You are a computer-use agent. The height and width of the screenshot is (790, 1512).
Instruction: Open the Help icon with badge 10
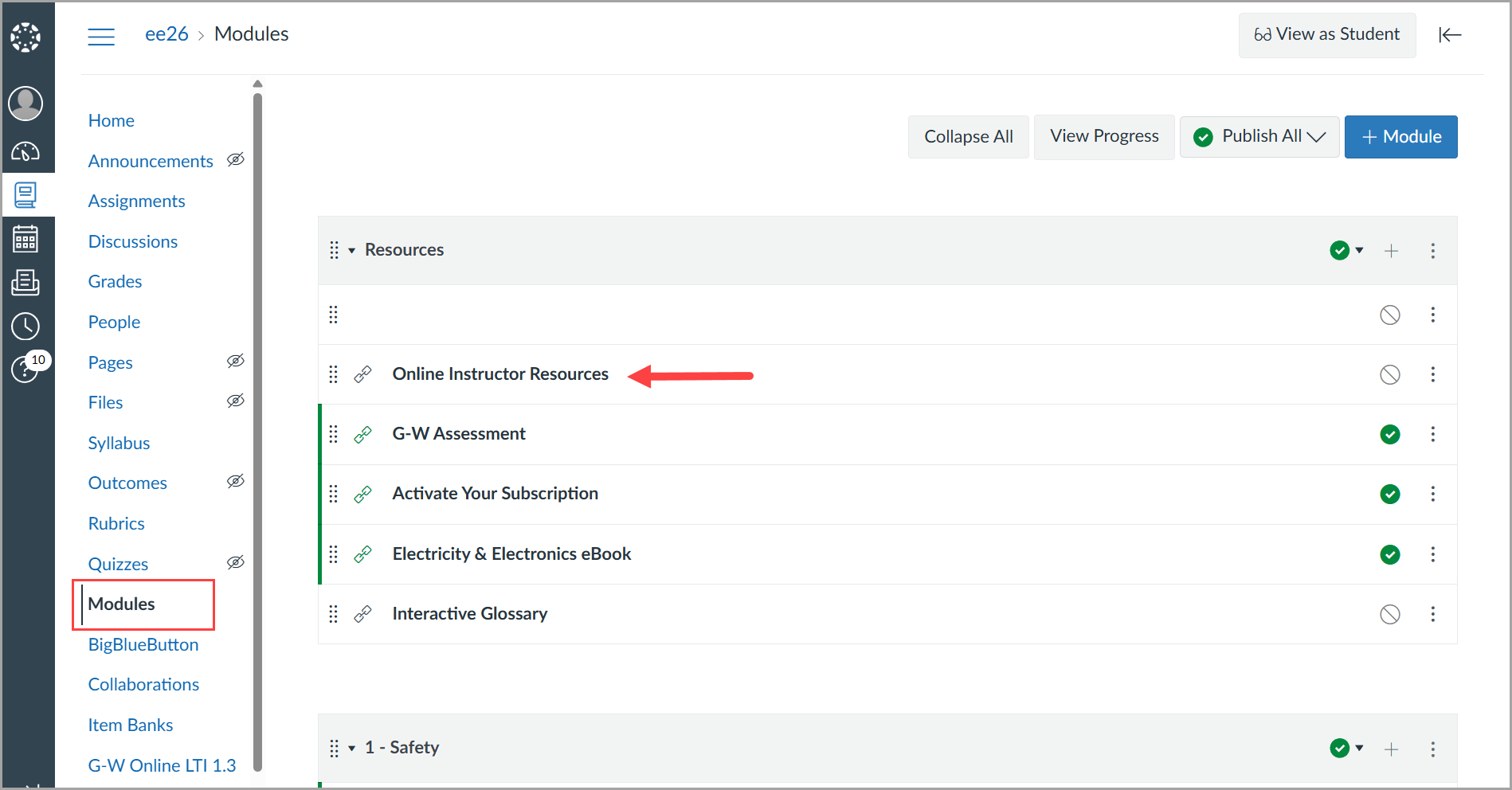point(25,369)
